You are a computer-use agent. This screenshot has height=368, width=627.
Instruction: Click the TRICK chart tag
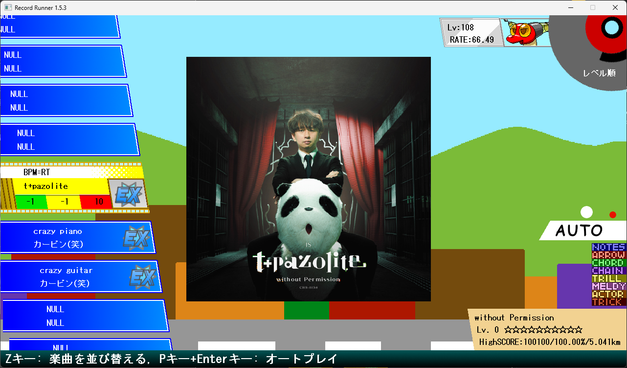pos(608,302)
